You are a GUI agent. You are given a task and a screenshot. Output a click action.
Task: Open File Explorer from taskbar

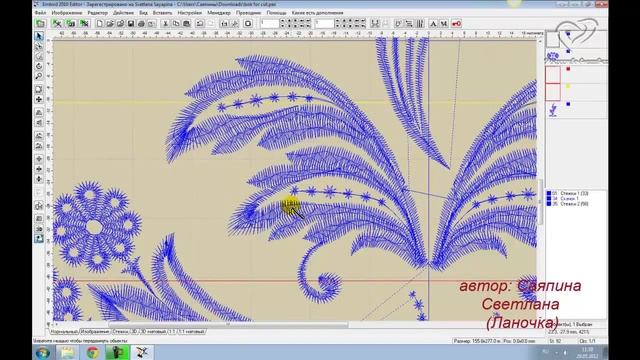(x=68, y=352)
